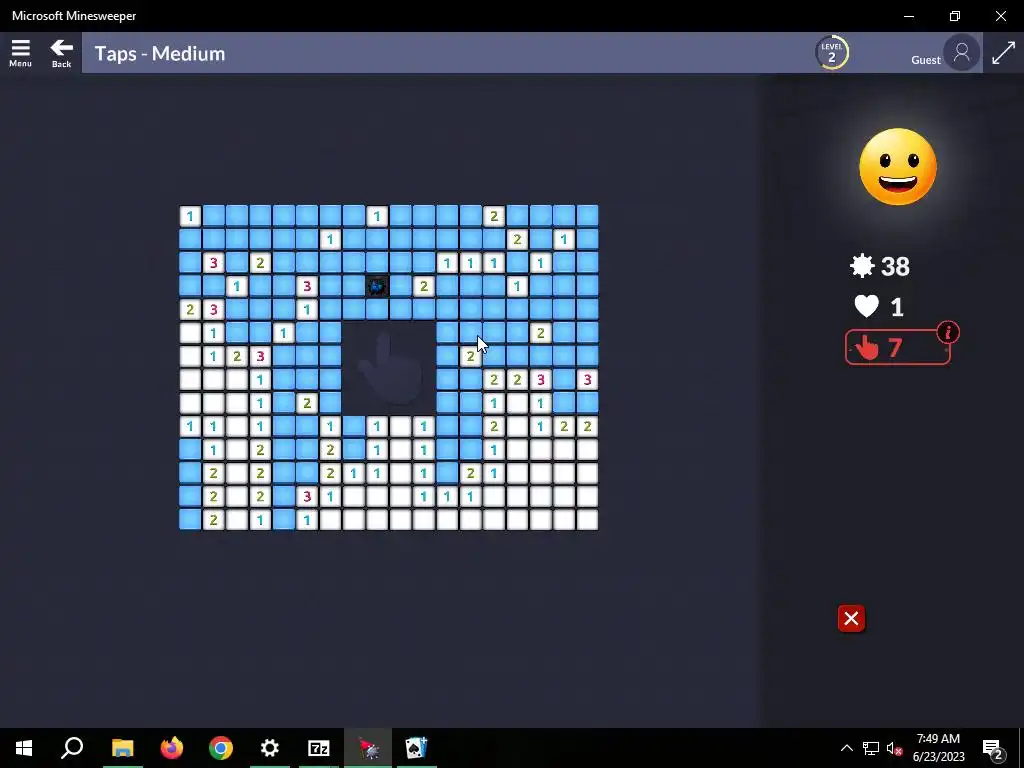Click the lives value 1 beside the heart

897,307
